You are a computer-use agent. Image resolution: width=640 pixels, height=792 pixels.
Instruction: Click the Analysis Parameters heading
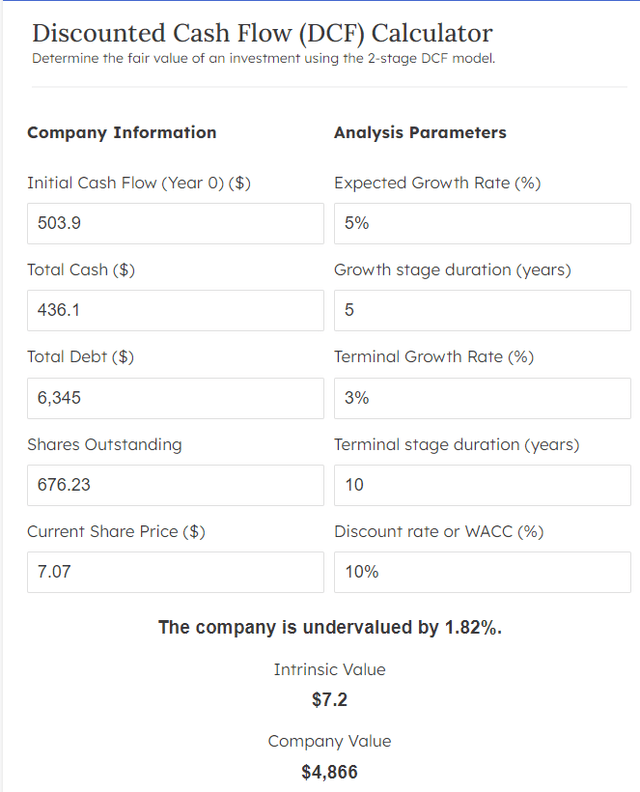(x=420, y=132)
